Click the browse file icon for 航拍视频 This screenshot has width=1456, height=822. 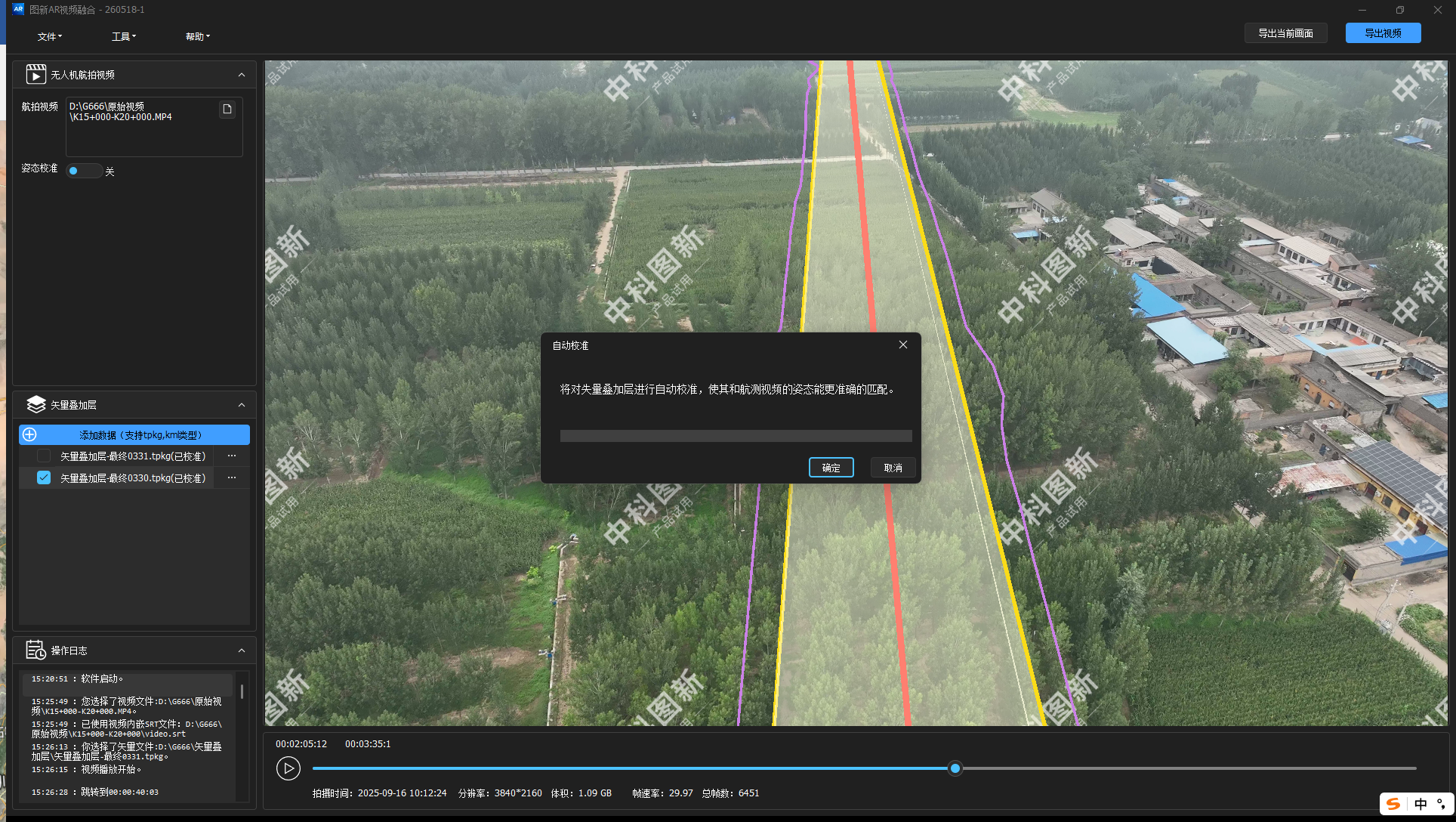227,110
